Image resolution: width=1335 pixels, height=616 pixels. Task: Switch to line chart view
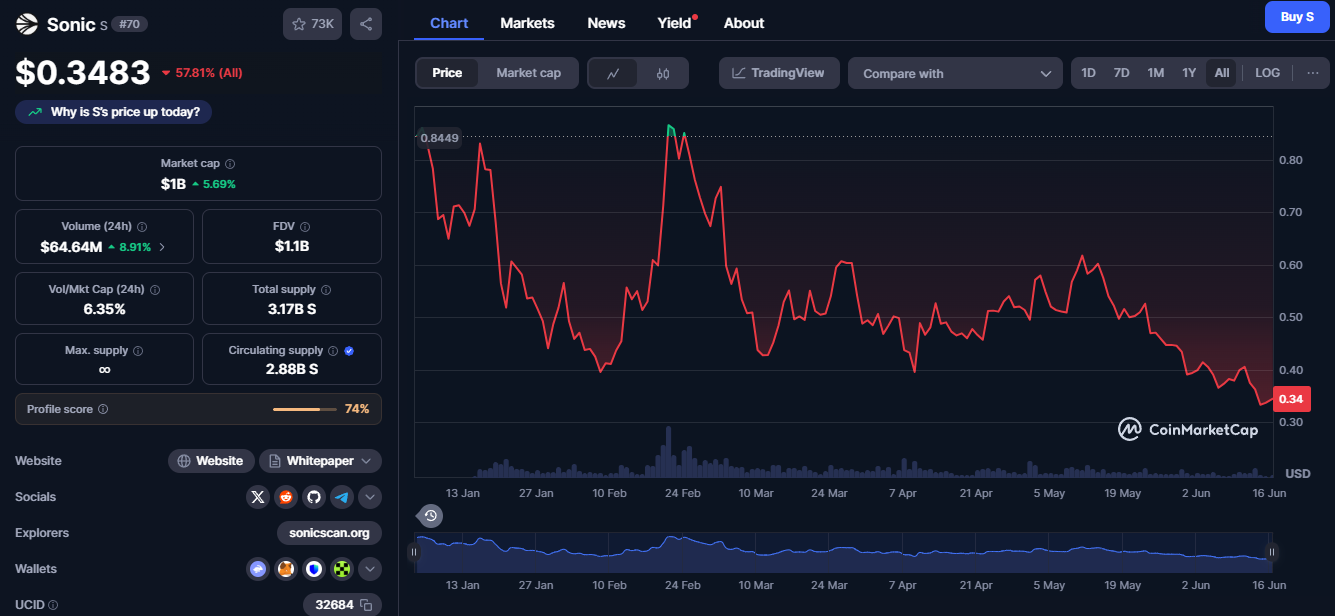(613, 73)
